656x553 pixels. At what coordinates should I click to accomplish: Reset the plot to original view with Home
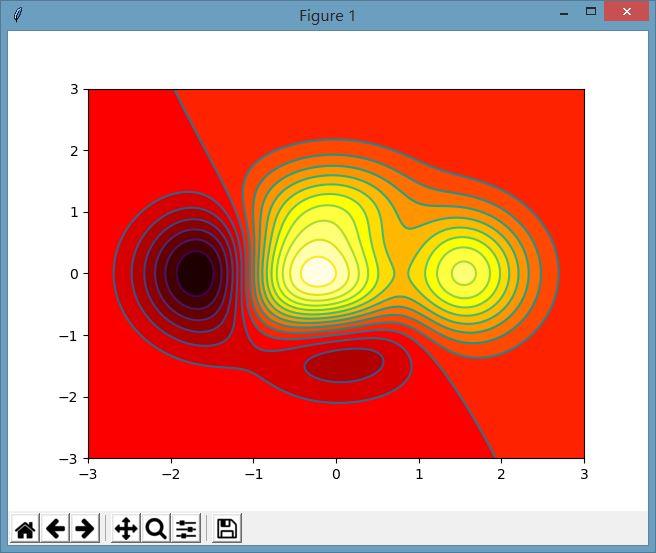[x=25, y=528]
